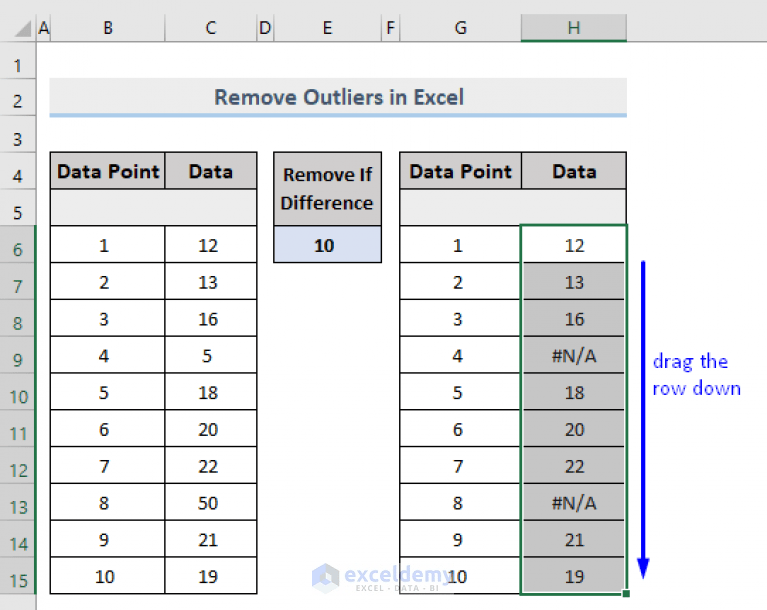The height and width of the screenshot is (610, 767).
Task: Select cell B15 with data point 10
Action: tap(108, 576)
